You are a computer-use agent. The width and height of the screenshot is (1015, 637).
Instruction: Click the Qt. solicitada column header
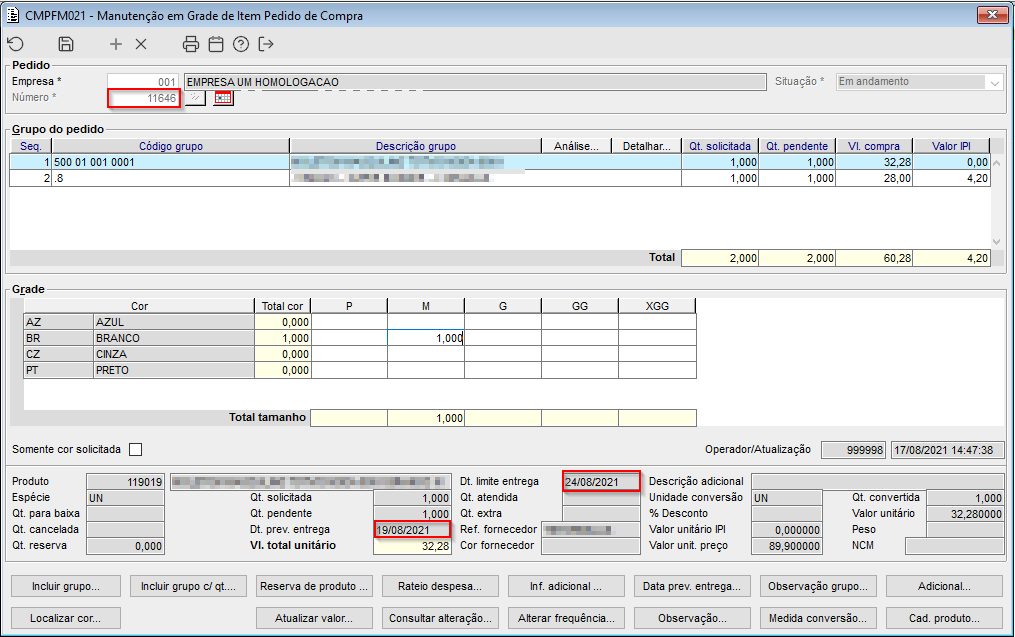[x=720, y=146]
